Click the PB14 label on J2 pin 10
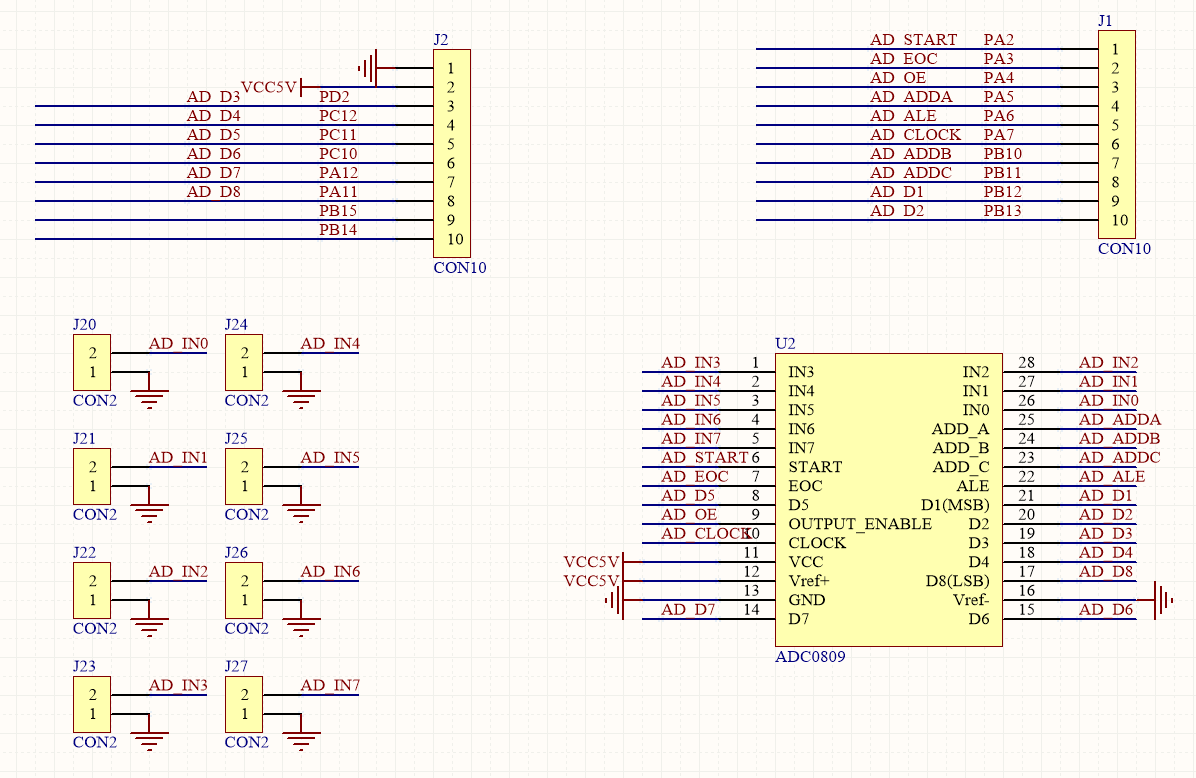This screenshot has width=1196, height=778. point(338,230)
